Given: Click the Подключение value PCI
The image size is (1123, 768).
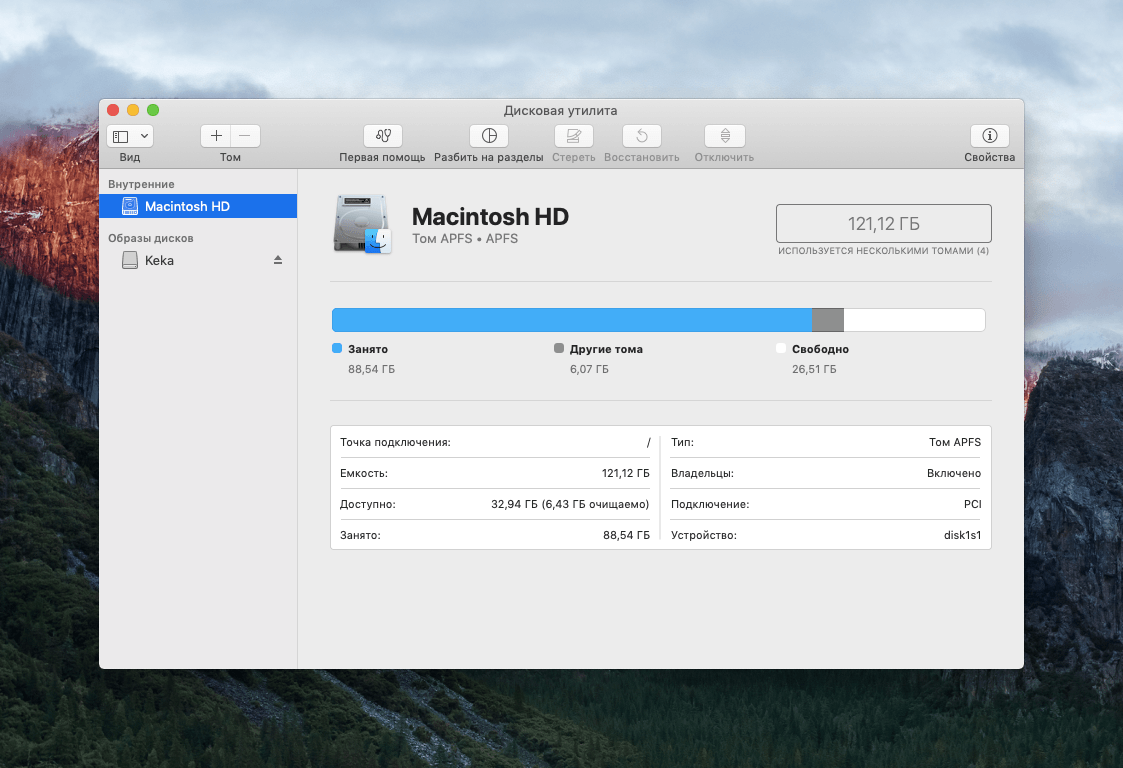Looking at the screenshot, I should click(973, 504).
